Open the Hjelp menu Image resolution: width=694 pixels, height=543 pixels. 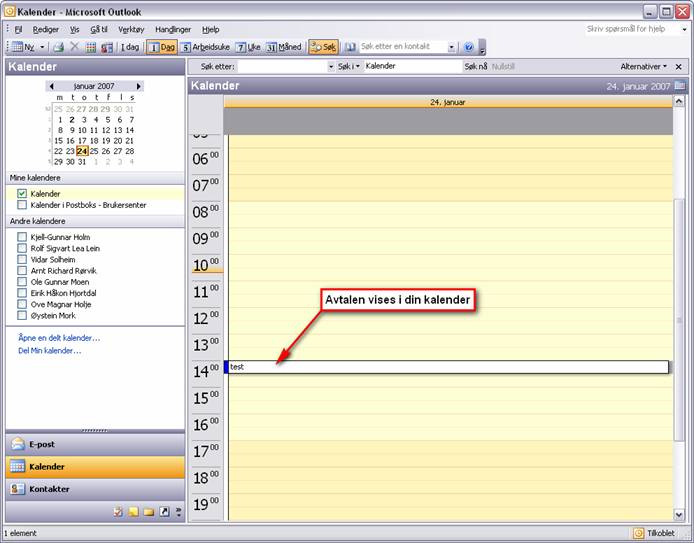tap(211, 30)
